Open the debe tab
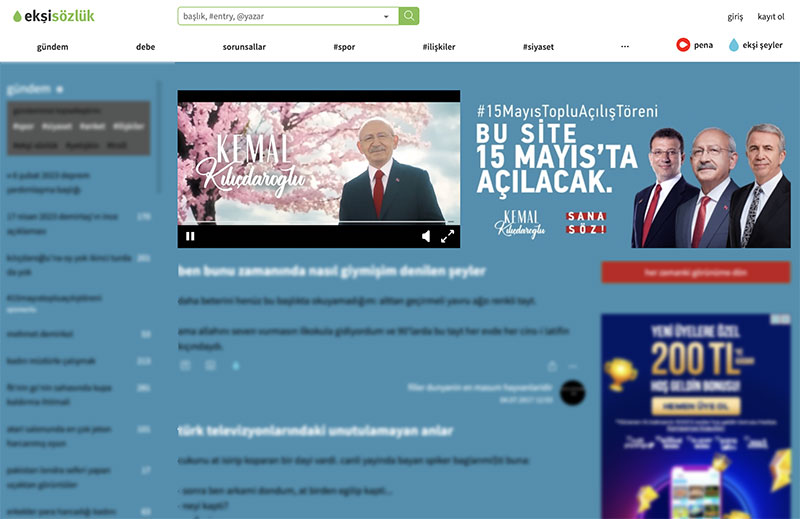Image resolution: width=800 pixels, height=519 pixels. click(145, 46)
